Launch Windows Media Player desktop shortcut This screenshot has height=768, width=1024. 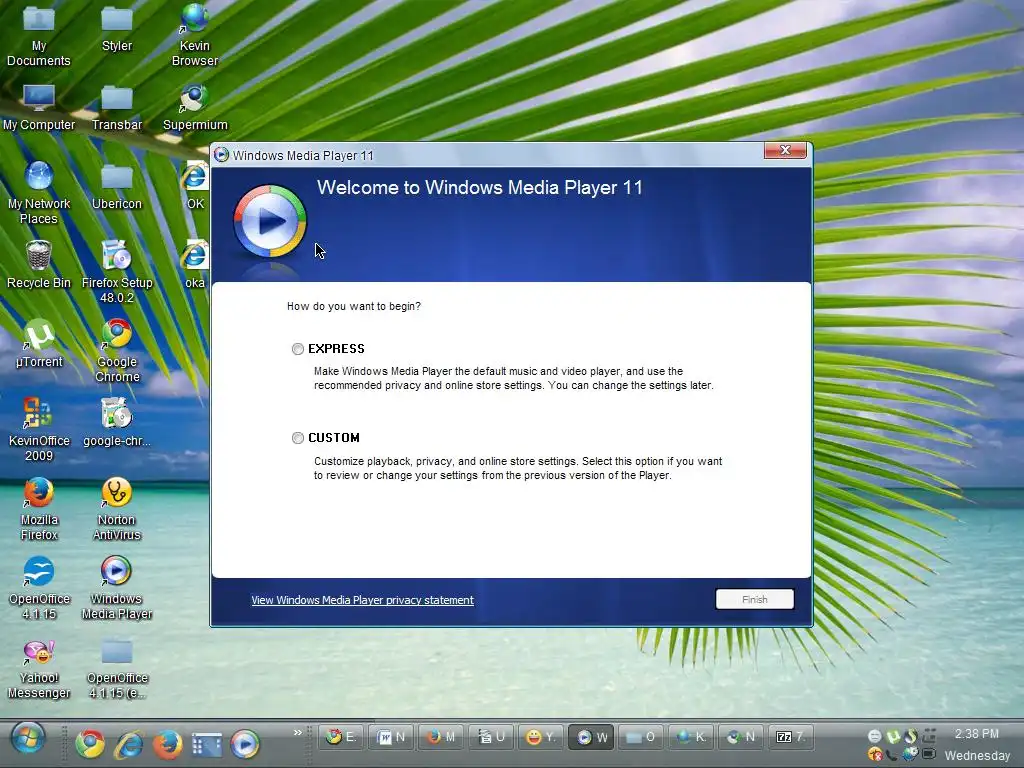pos(117,588)
